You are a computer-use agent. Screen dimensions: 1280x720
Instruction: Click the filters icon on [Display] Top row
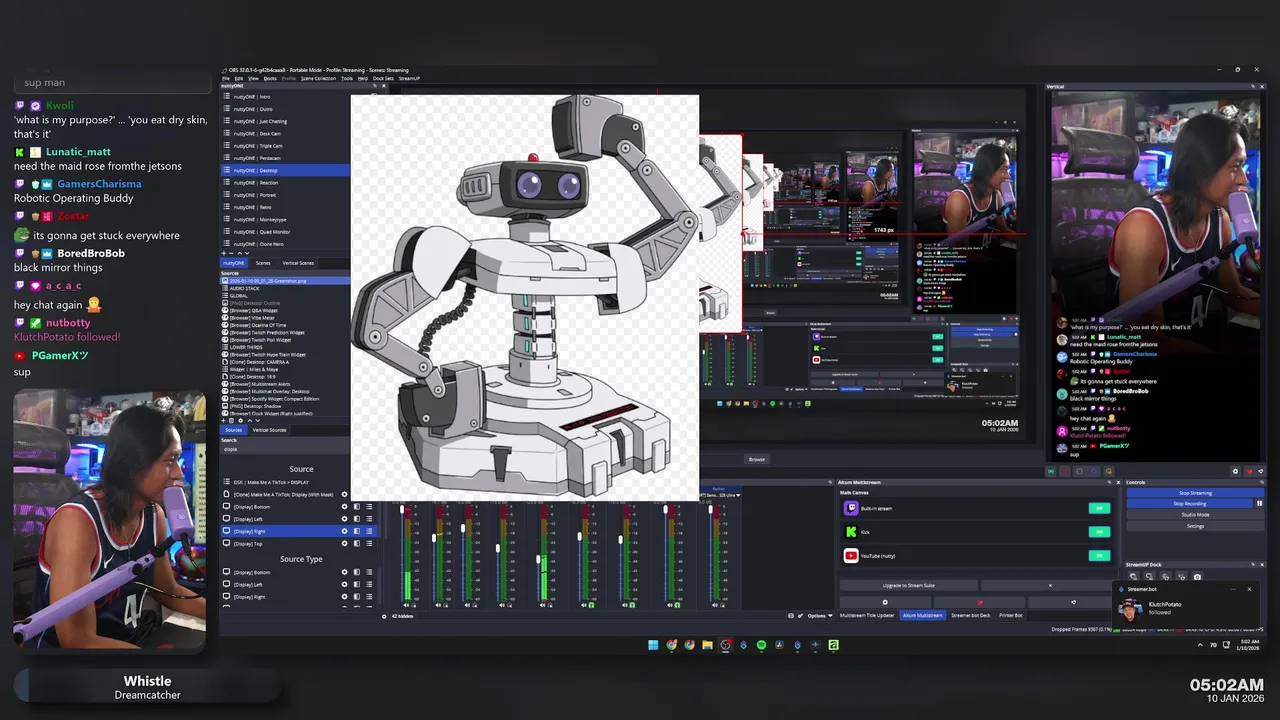[x=357, y=543]
